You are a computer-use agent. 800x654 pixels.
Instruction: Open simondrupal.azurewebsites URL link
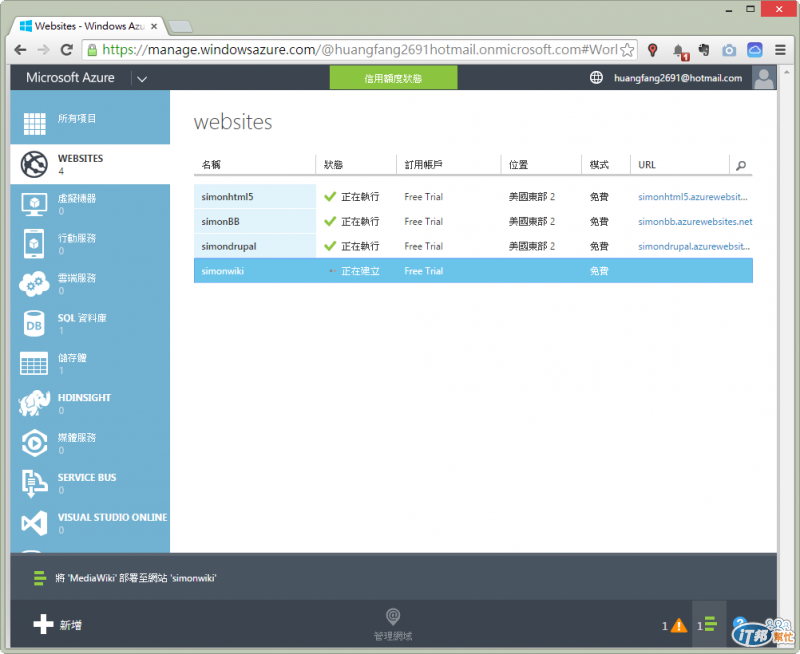click(x=693, y=246)
